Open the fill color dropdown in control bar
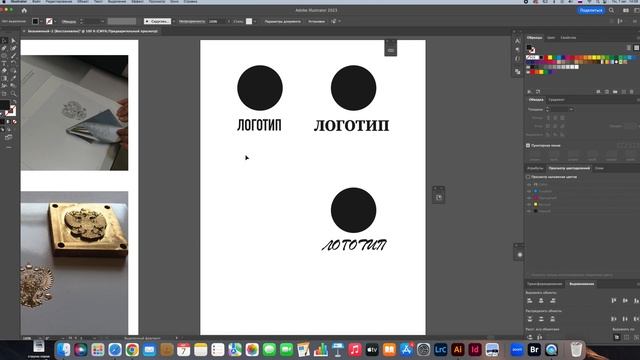 (42, 21)
